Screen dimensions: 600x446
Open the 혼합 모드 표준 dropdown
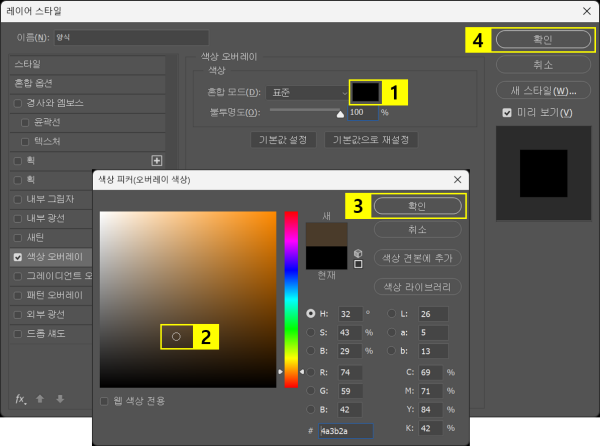(307, 93)
